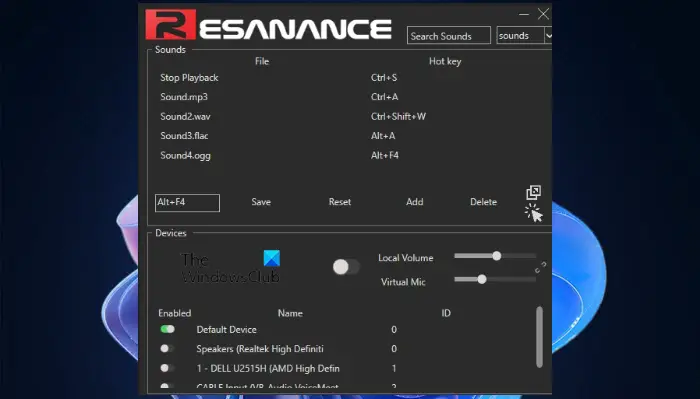The image size is (700, 399).
Task: Click the Save button
Action: click(261, 202)
